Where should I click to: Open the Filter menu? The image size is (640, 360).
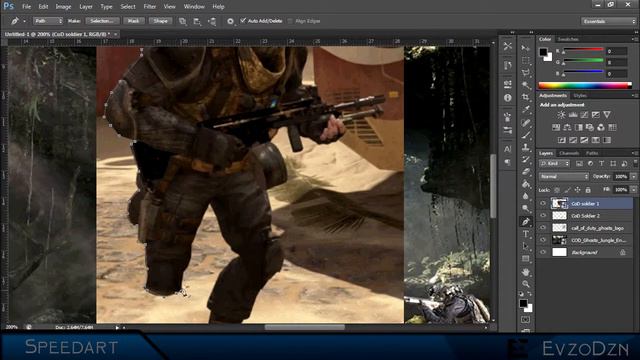click(150, 7)
